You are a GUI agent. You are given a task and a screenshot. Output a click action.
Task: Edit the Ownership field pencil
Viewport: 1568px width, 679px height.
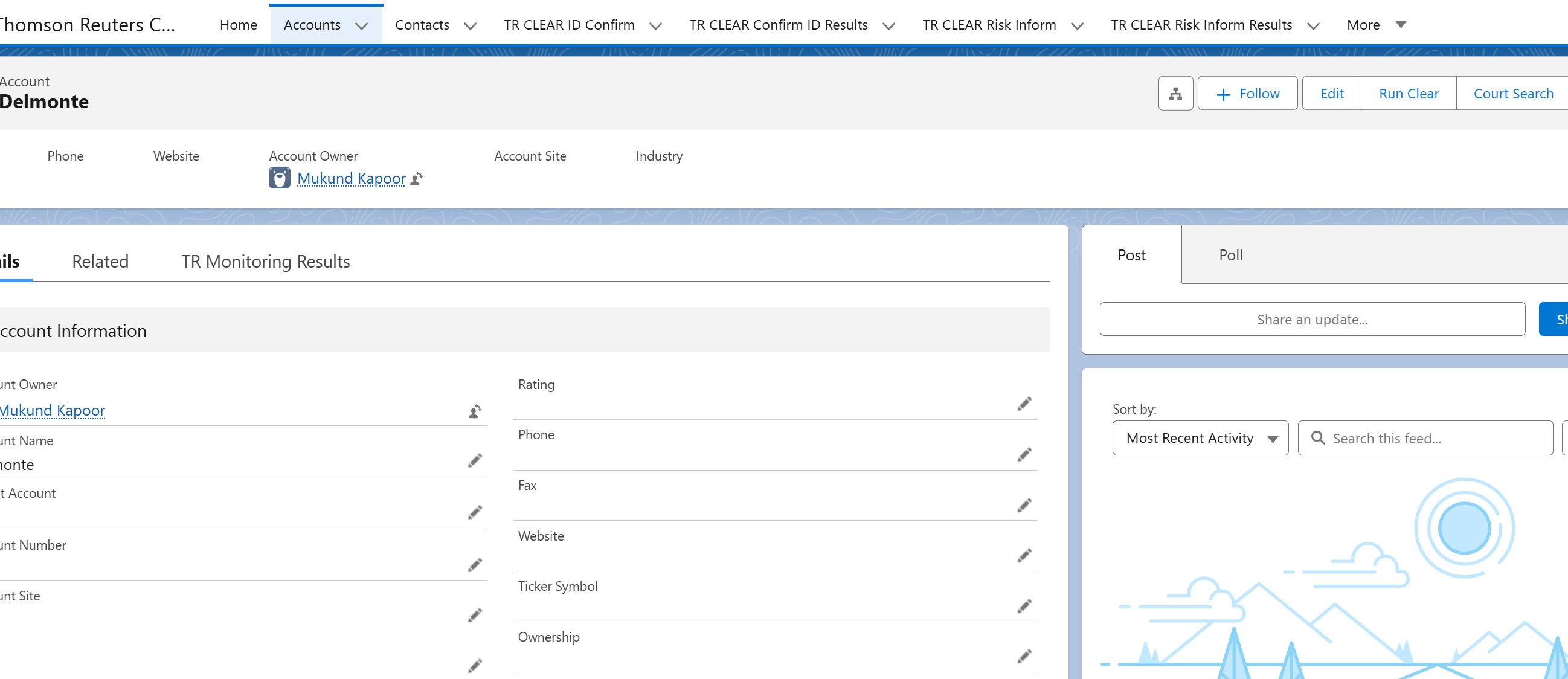1024,656
